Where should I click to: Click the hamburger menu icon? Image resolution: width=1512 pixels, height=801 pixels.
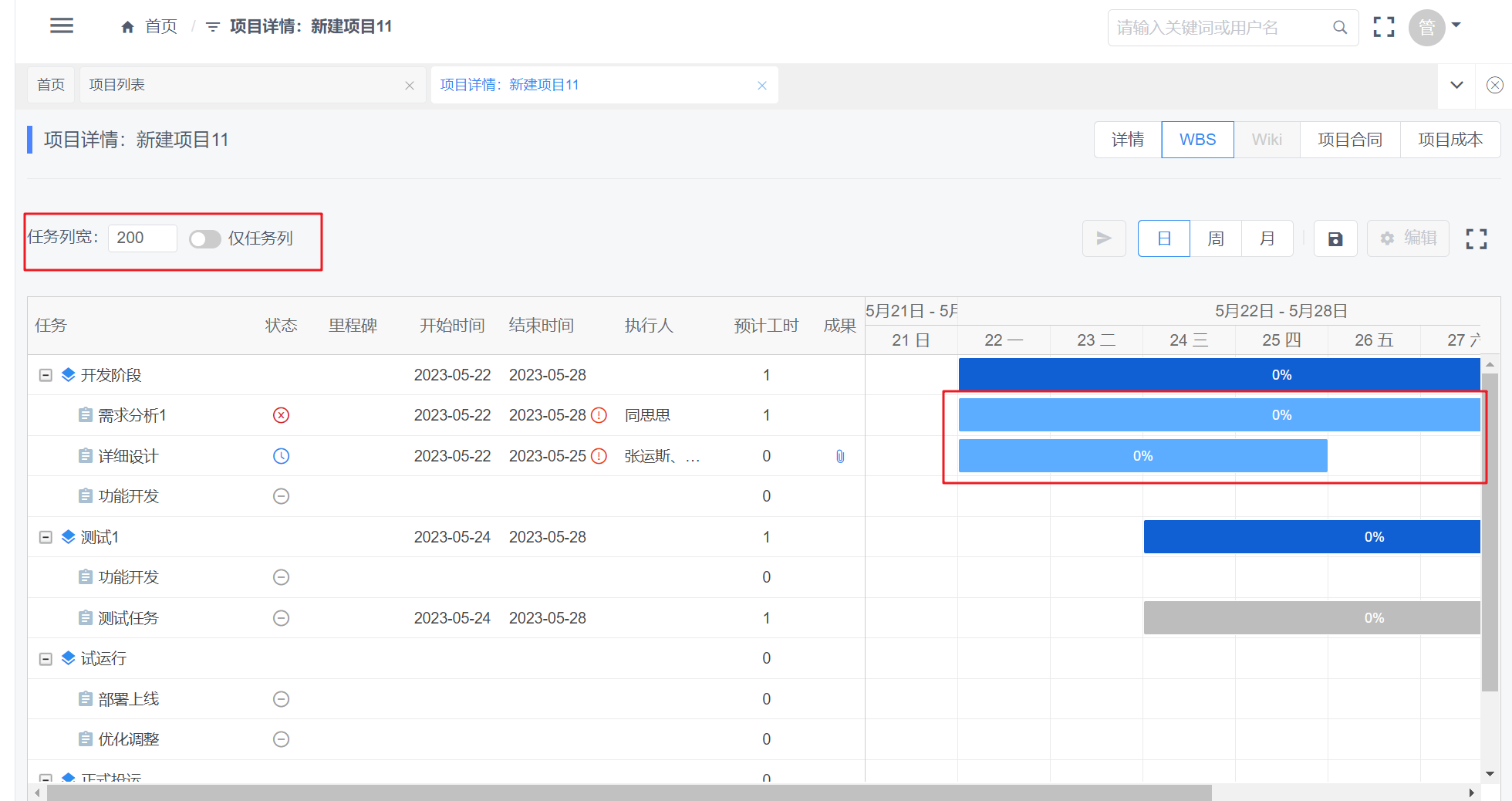62,26
